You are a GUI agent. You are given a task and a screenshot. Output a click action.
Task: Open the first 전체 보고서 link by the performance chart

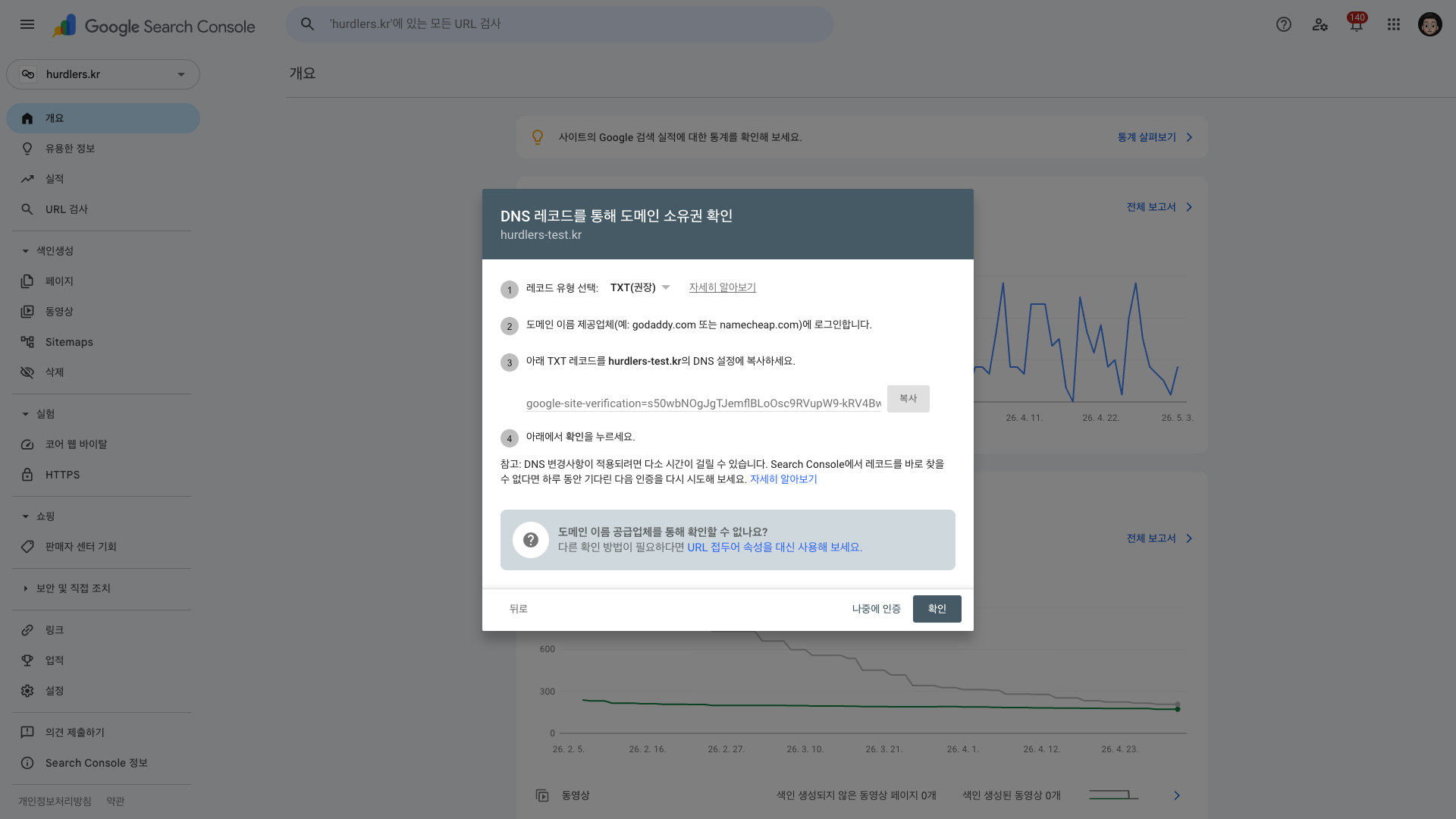[x=1160, y=207]
